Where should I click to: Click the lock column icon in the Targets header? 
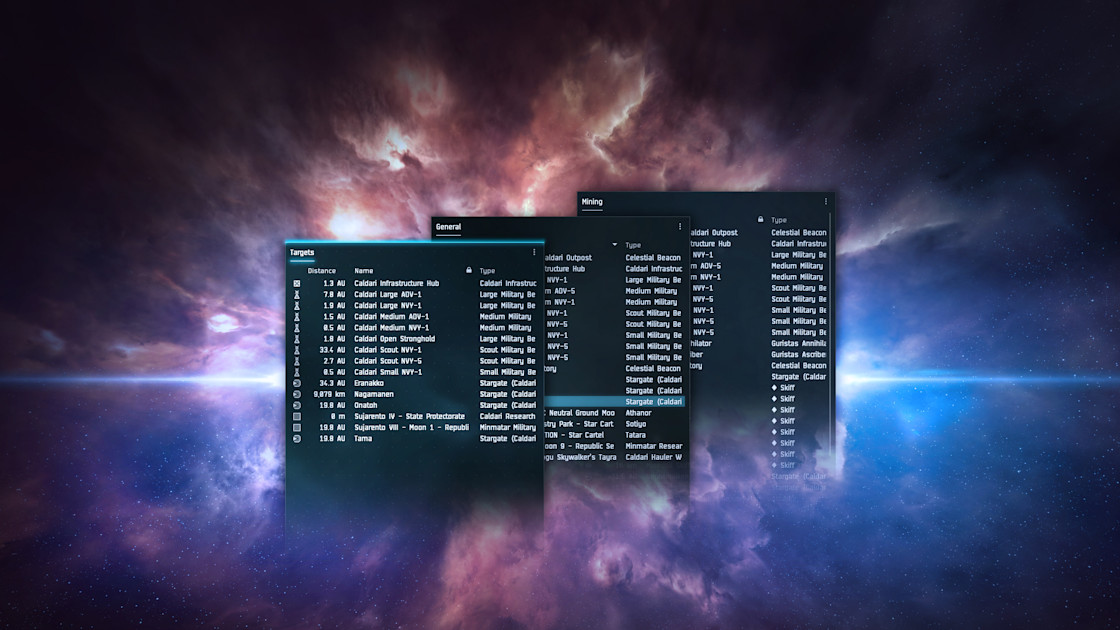pos(469,270)
